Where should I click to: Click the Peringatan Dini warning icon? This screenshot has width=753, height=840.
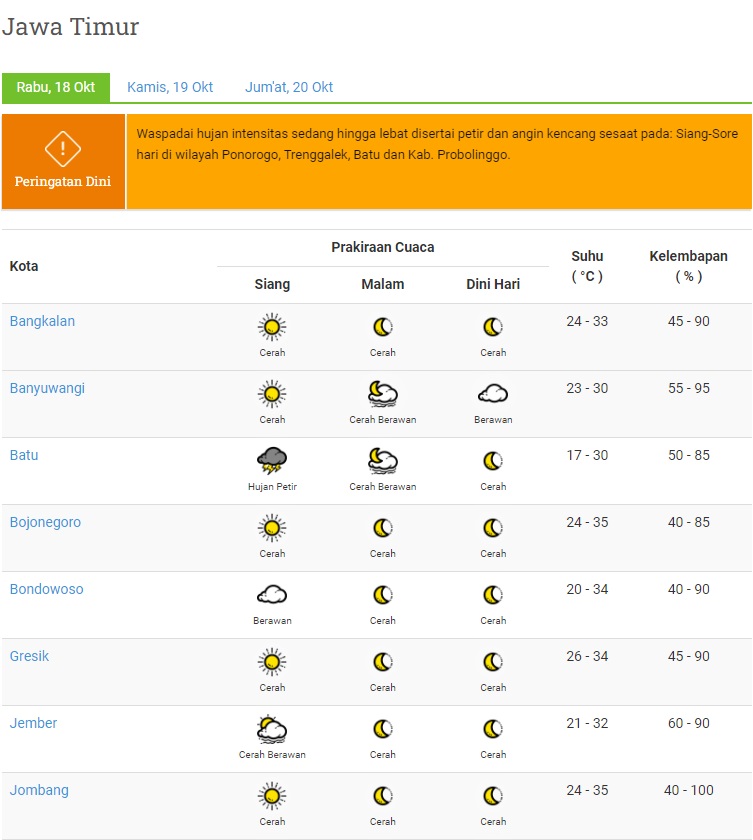(62, 149)
